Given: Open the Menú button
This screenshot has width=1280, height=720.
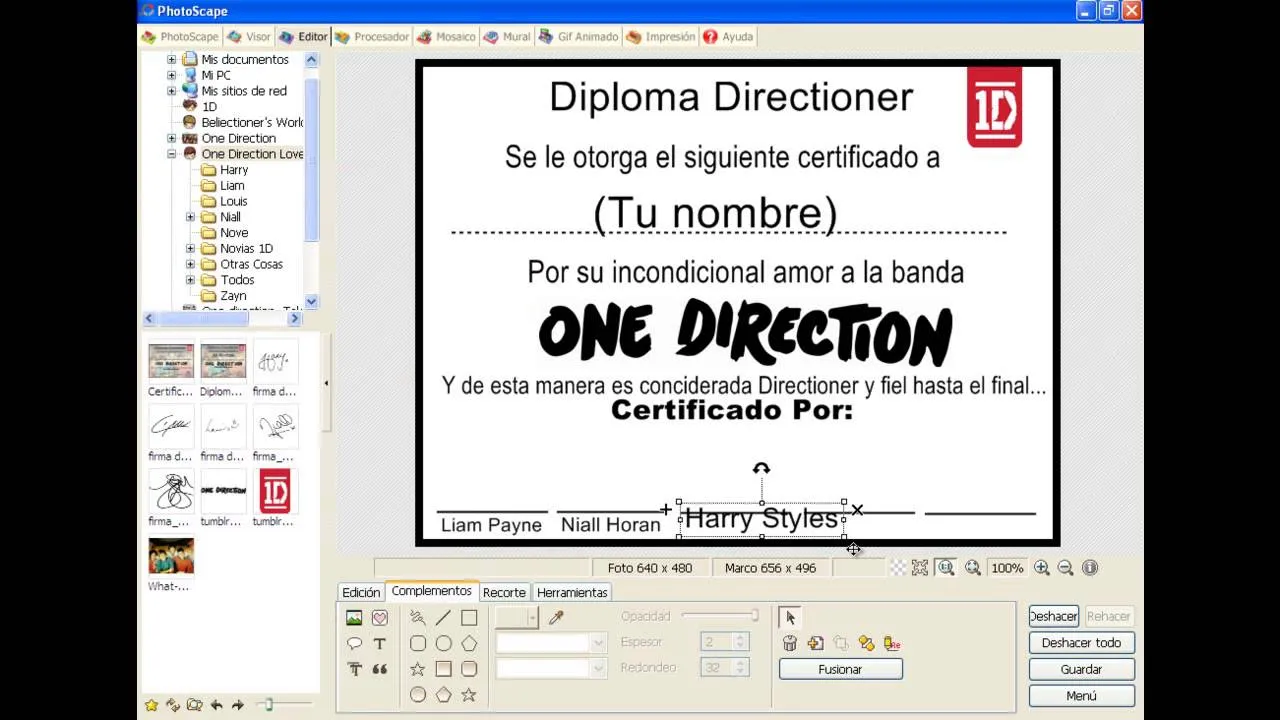Looking at the screenshot, I should click(1081, 695).
